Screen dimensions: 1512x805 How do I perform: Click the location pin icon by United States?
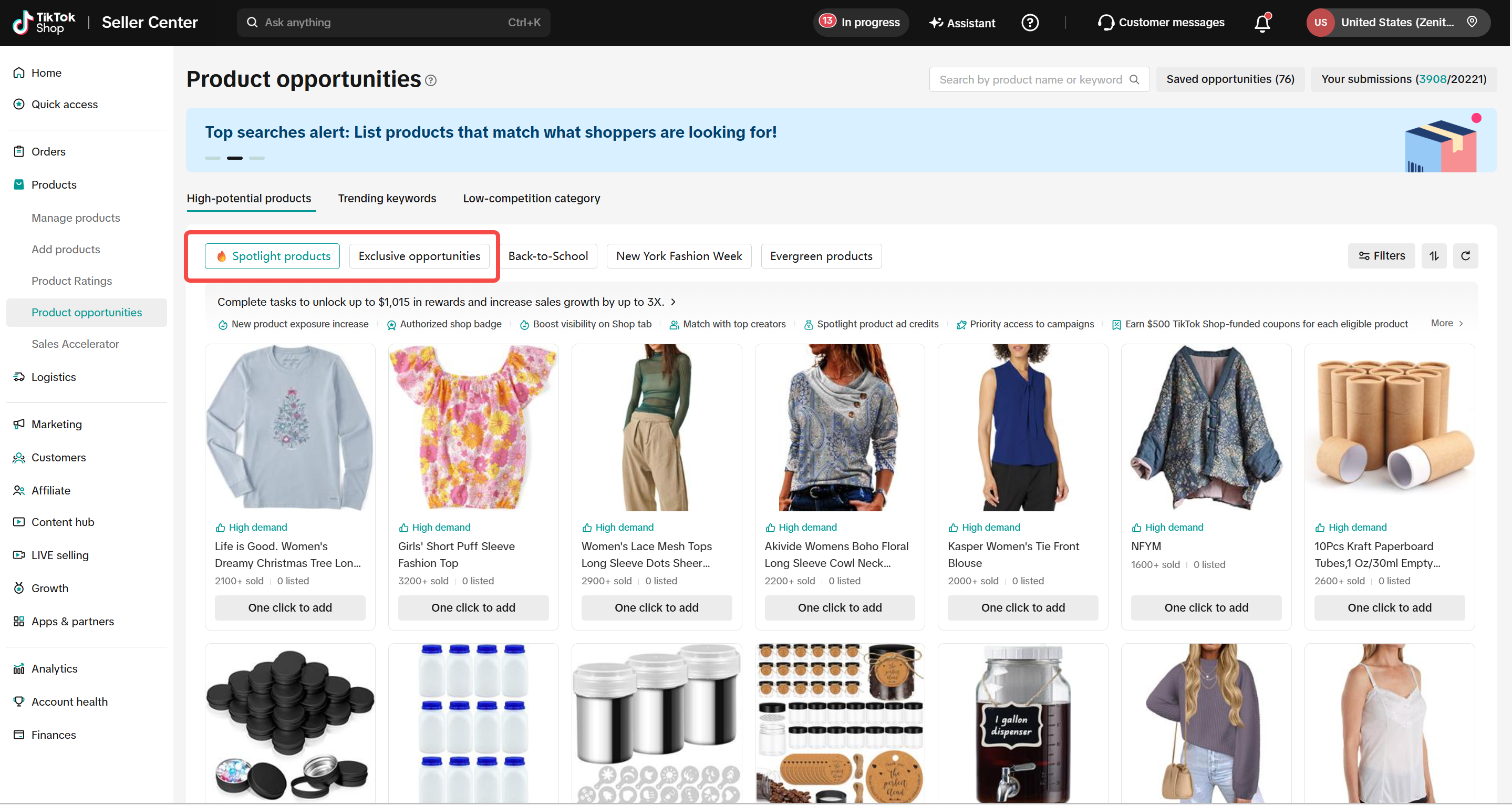(1472, 22)
